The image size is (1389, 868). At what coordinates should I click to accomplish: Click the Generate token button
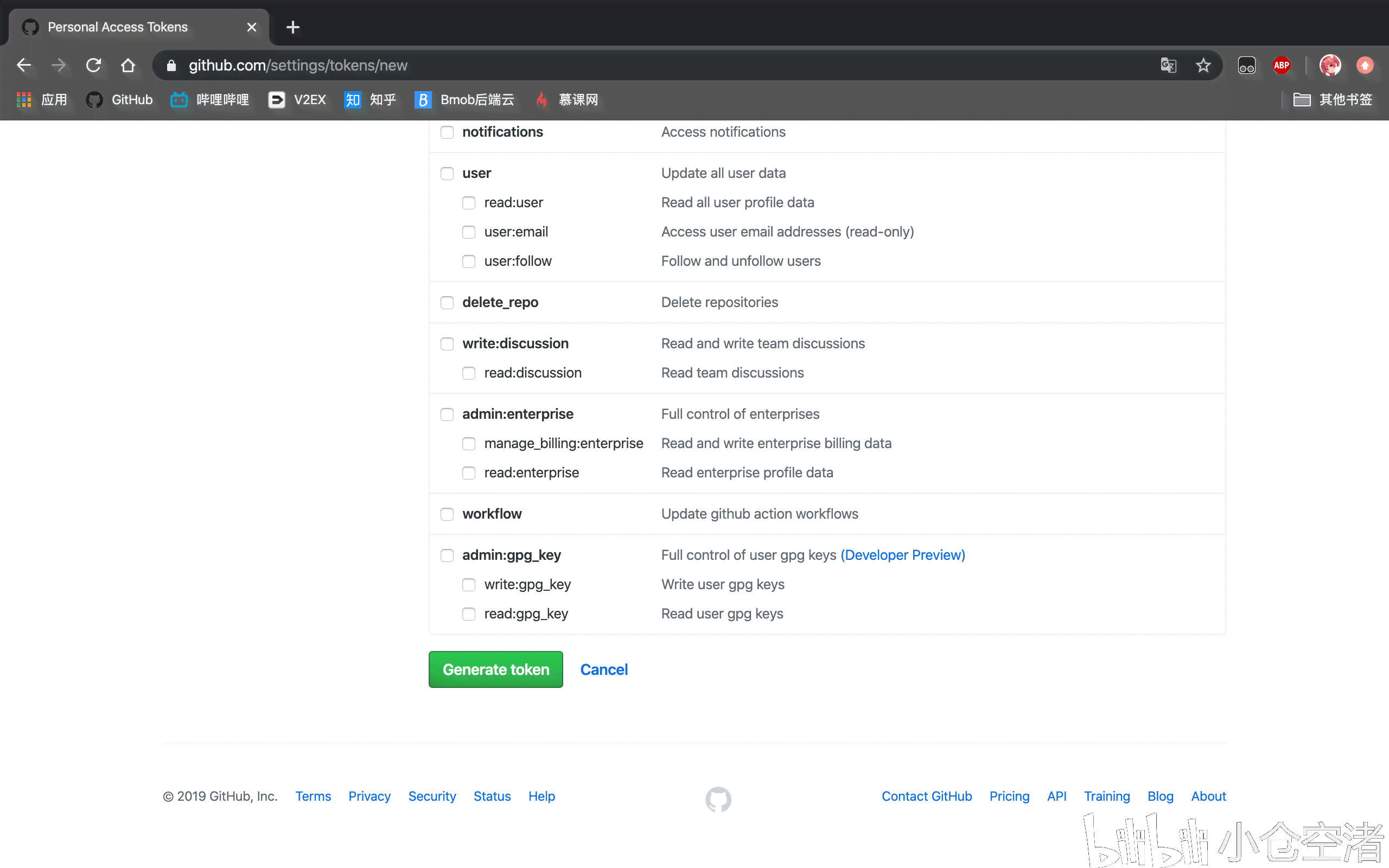pos(496,669)
